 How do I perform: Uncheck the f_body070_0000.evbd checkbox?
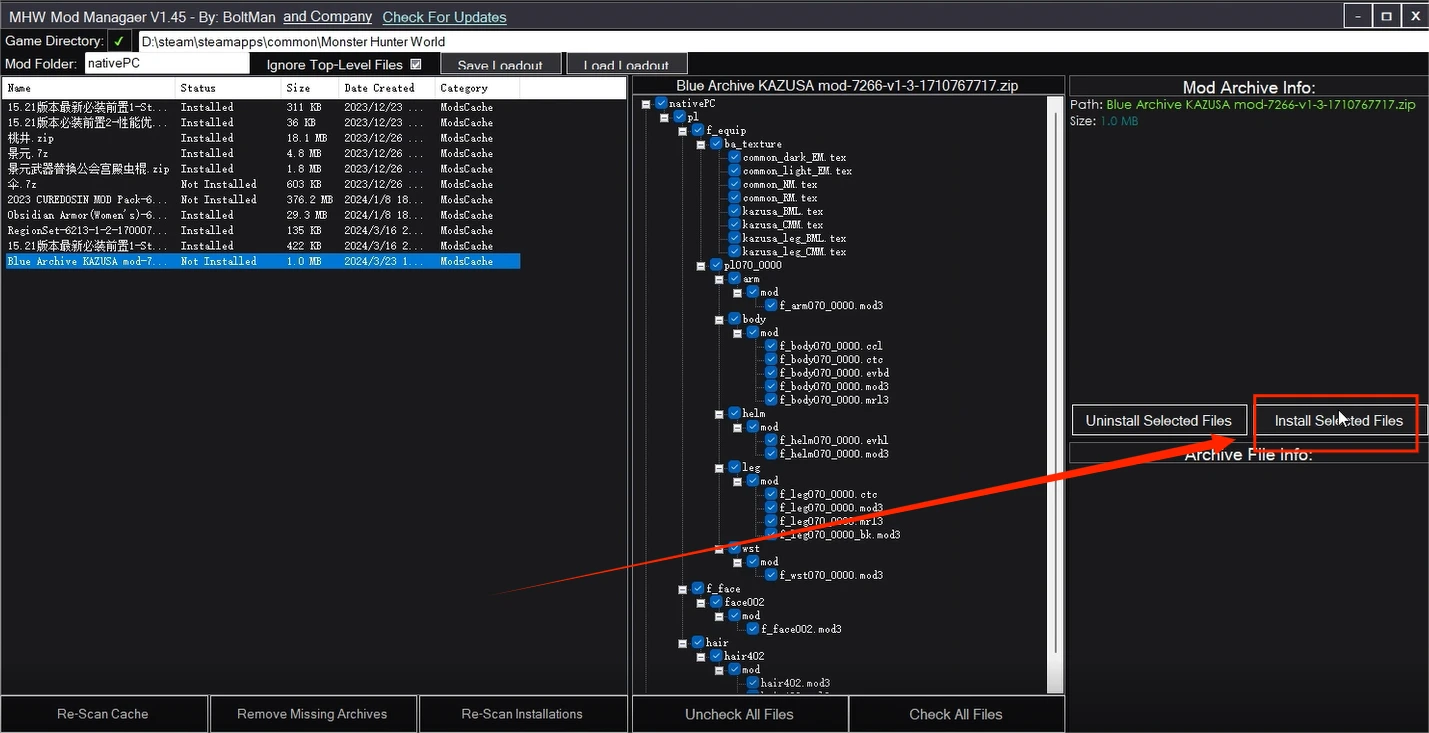[771, 373]
